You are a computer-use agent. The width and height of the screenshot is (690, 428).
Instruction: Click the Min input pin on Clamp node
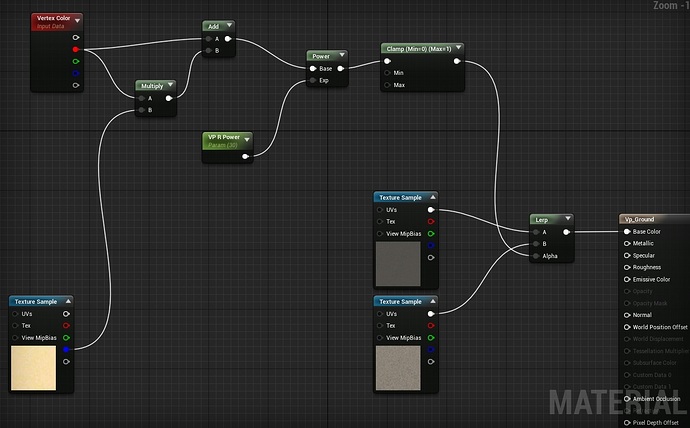(x=387, y=73)
